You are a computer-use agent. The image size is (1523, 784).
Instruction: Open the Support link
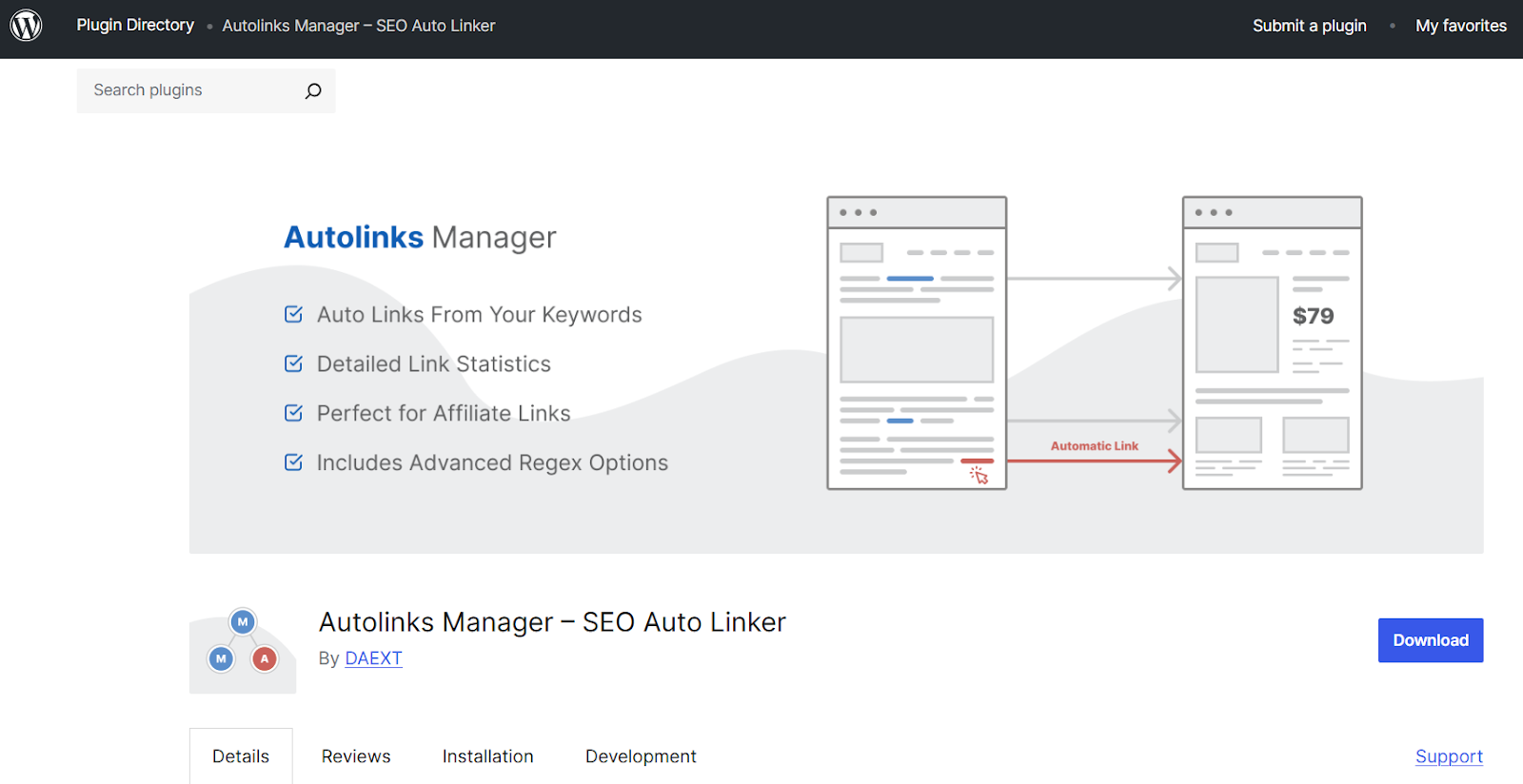click(x=1449, y=756)
